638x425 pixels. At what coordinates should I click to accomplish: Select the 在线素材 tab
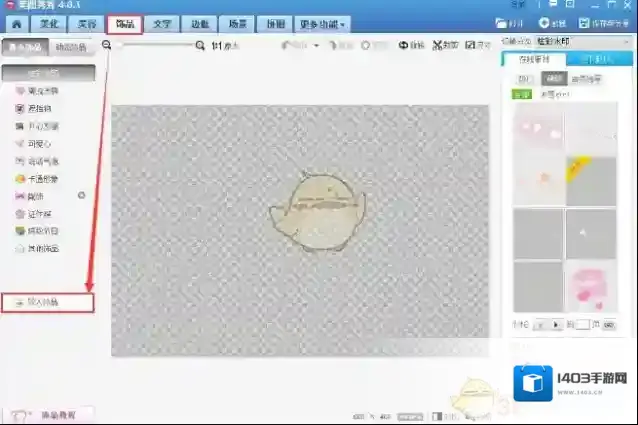pos(534,59)
